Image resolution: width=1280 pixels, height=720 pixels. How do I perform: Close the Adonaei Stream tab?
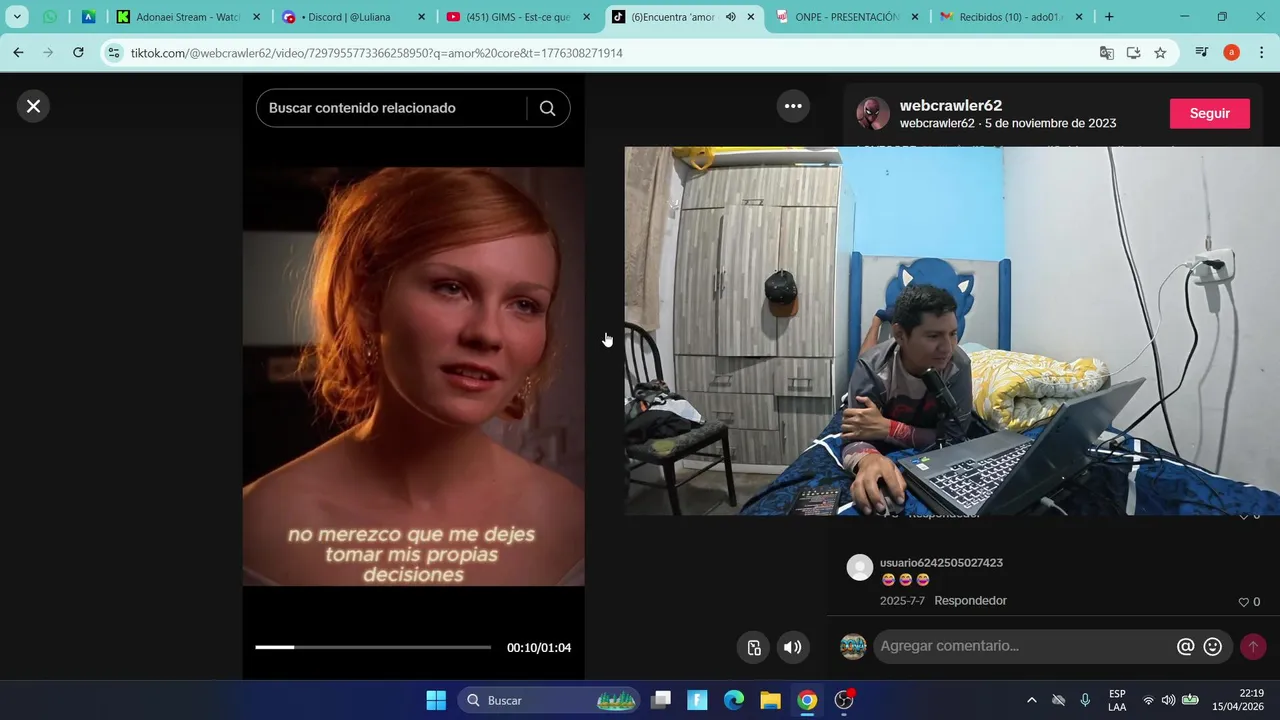pos(256,17)
